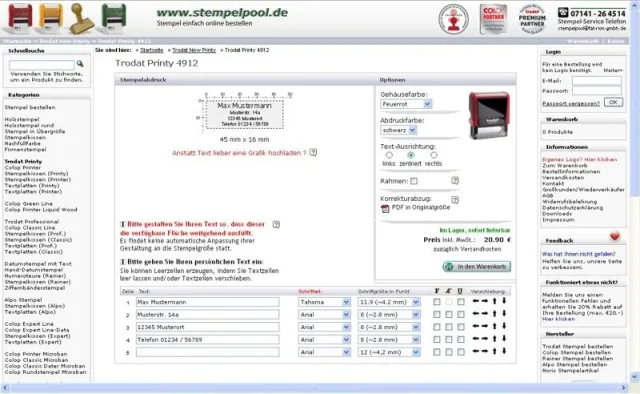640x394 pixels.
Task: Toggle italic checkbox for line 3
Action: 449,327
